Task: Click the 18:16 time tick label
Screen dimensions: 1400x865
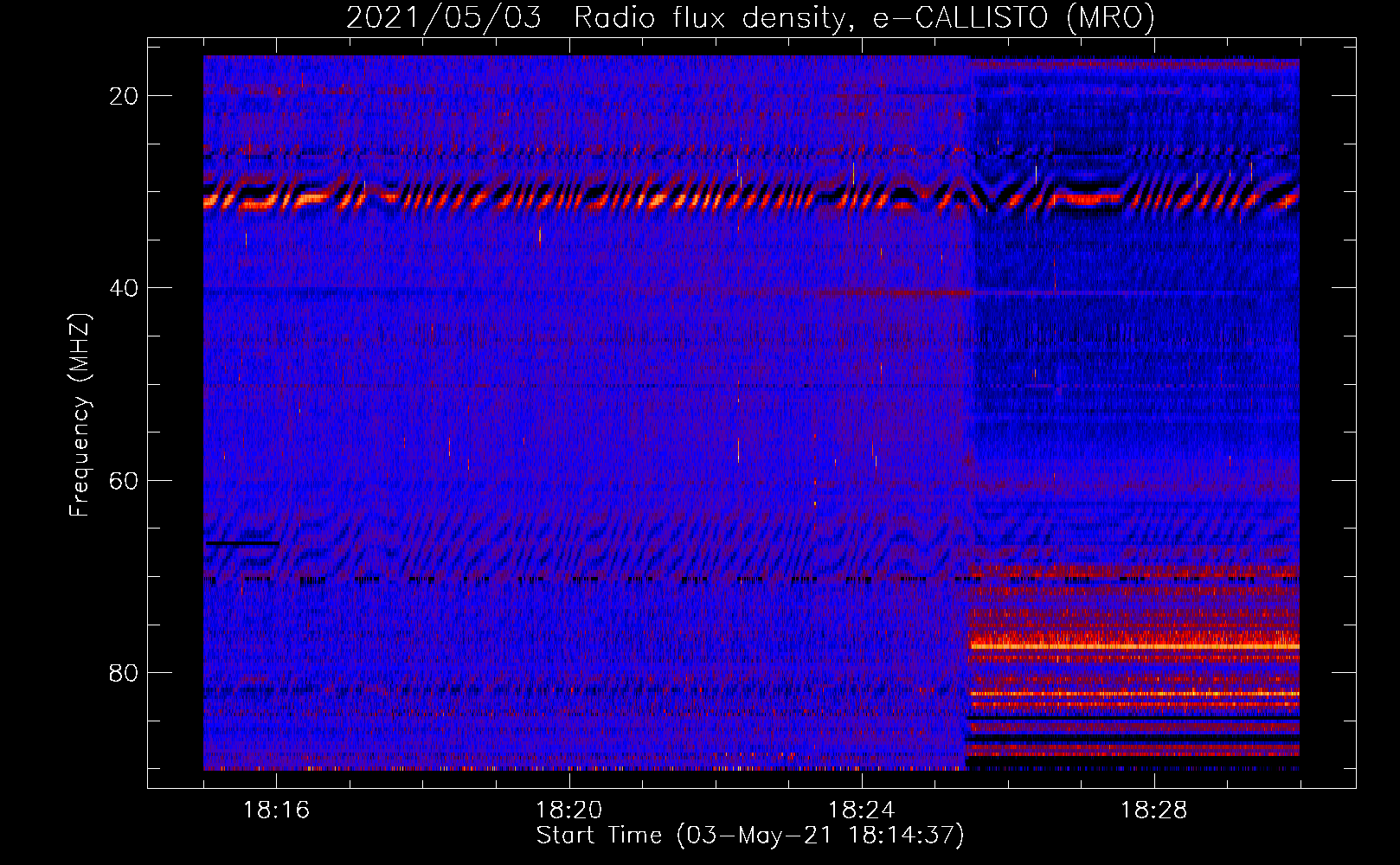Action: (x=277, y=810)
